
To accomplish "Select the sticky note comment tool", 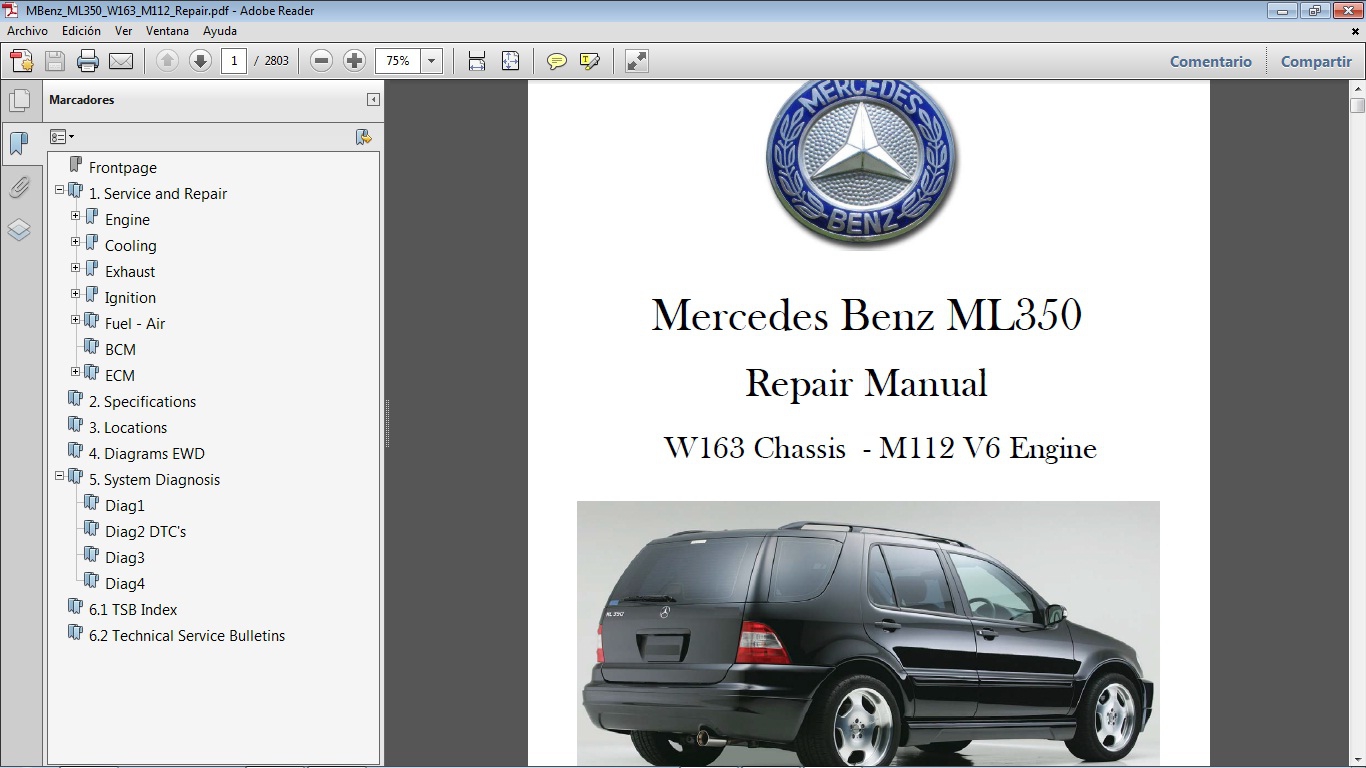I will (556, 61).
